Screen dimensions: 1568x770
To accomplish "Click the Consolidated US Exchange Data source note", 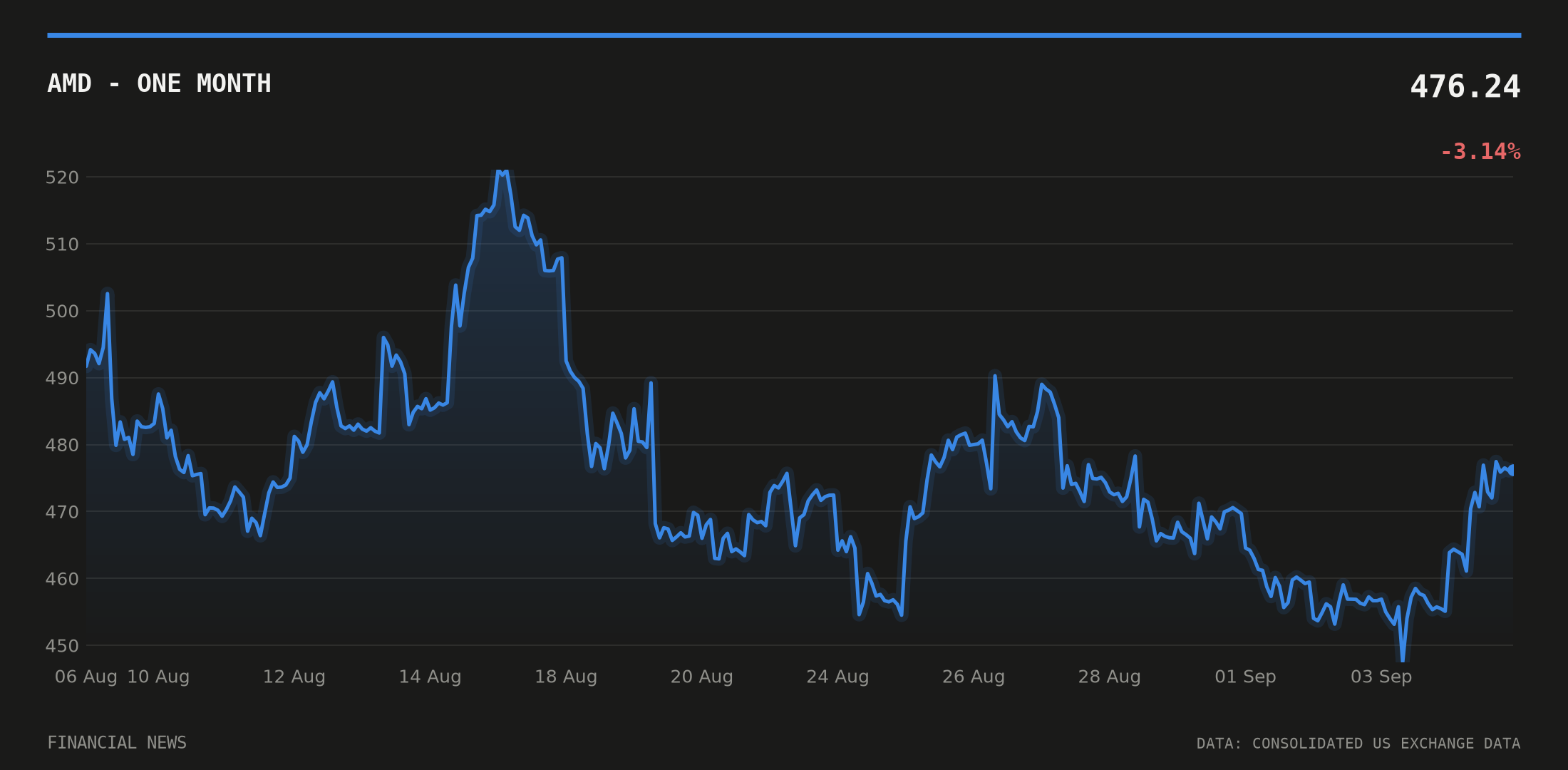I will pos(1358,744).
